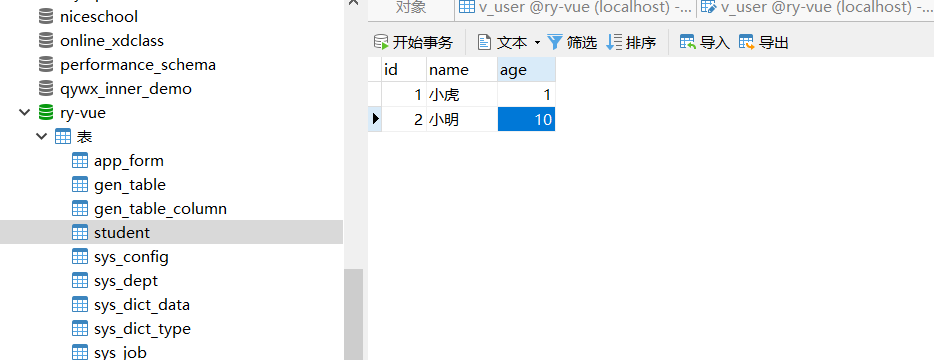The height and width of the screenshot is (360, 934).
Task: Select the row indicator arrow of row 2
Action: (375, 119)
